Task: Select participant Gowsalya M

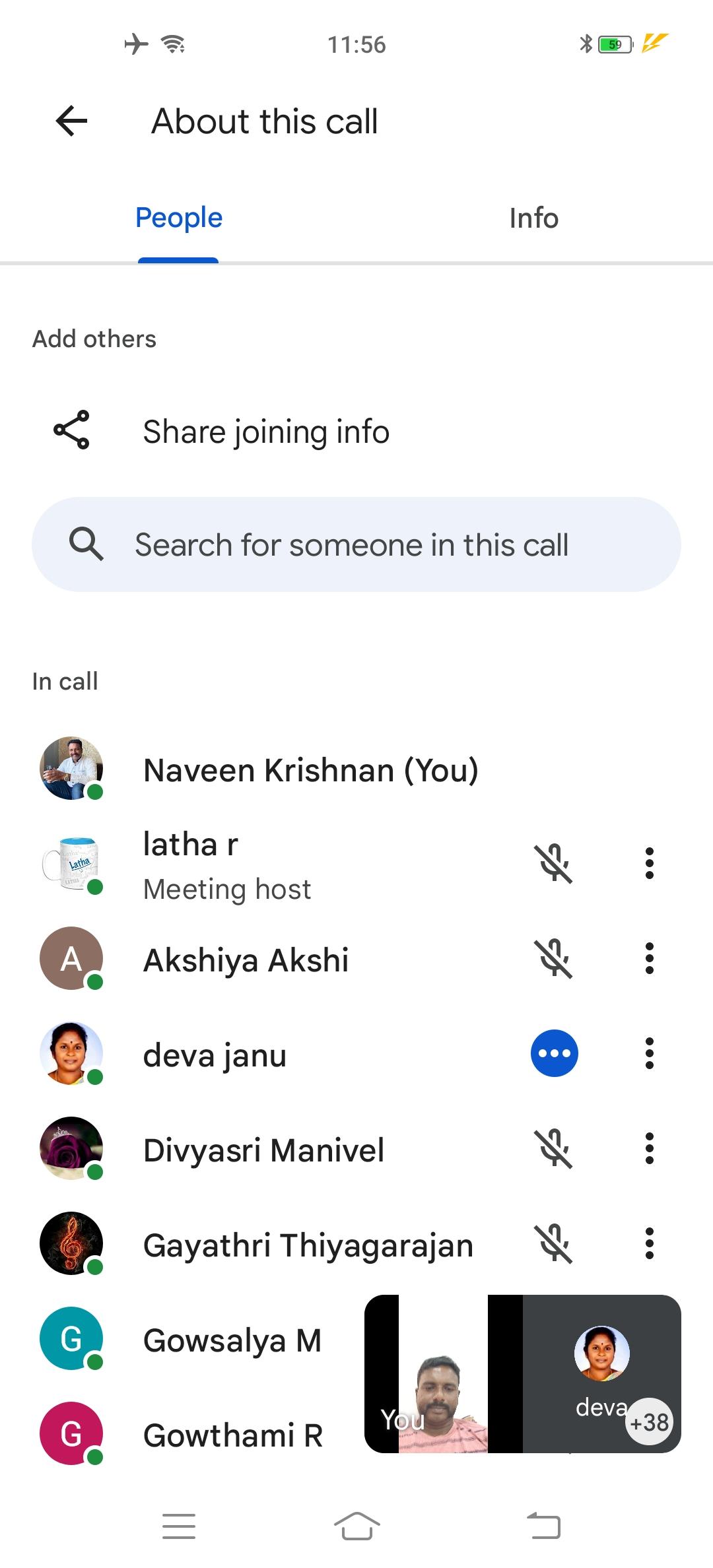Action: [x=232, y=1340]
